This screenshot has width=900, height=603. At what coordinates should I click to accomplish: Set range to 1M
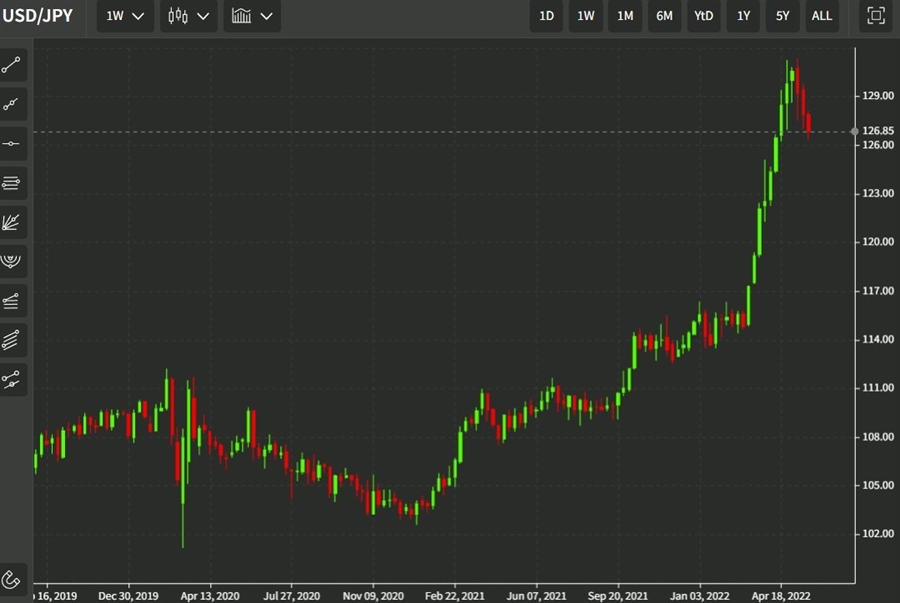point(625,16)
